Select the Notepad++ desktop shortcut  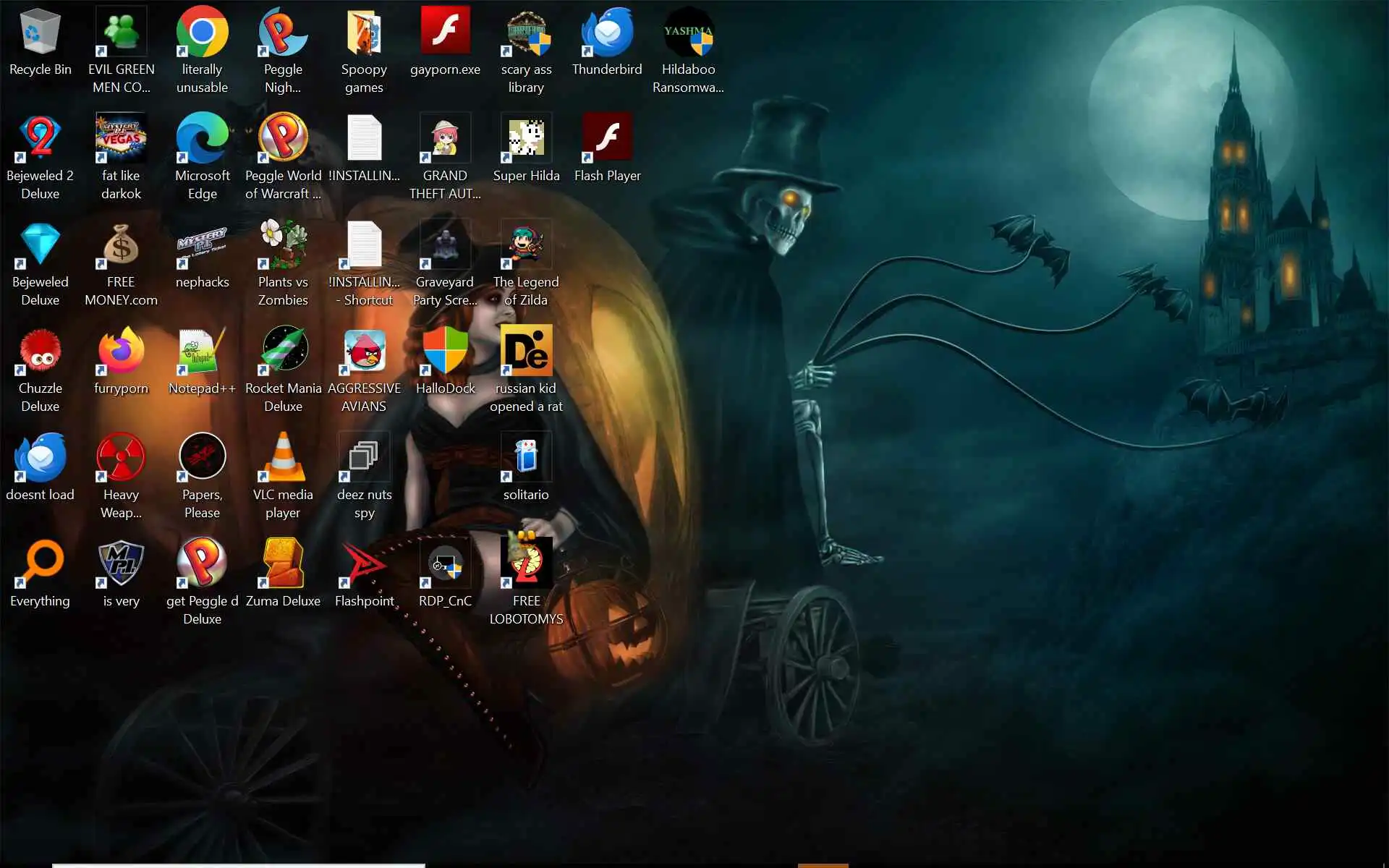pos(202,352)
